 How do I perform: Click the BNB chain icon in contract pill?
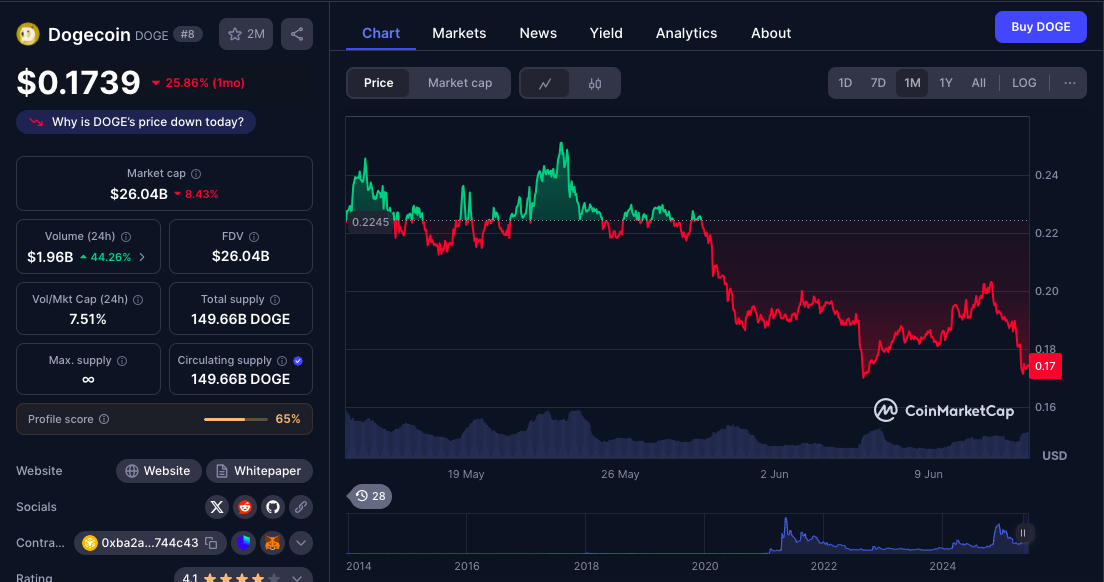coord(89,543)
